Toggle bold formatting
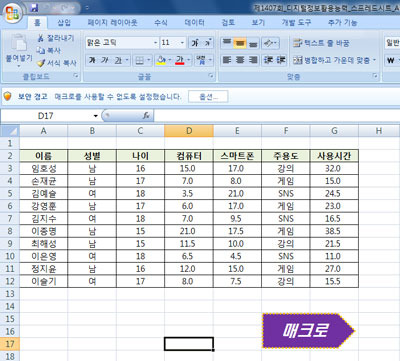400x361 pixels. pos(92,60)
